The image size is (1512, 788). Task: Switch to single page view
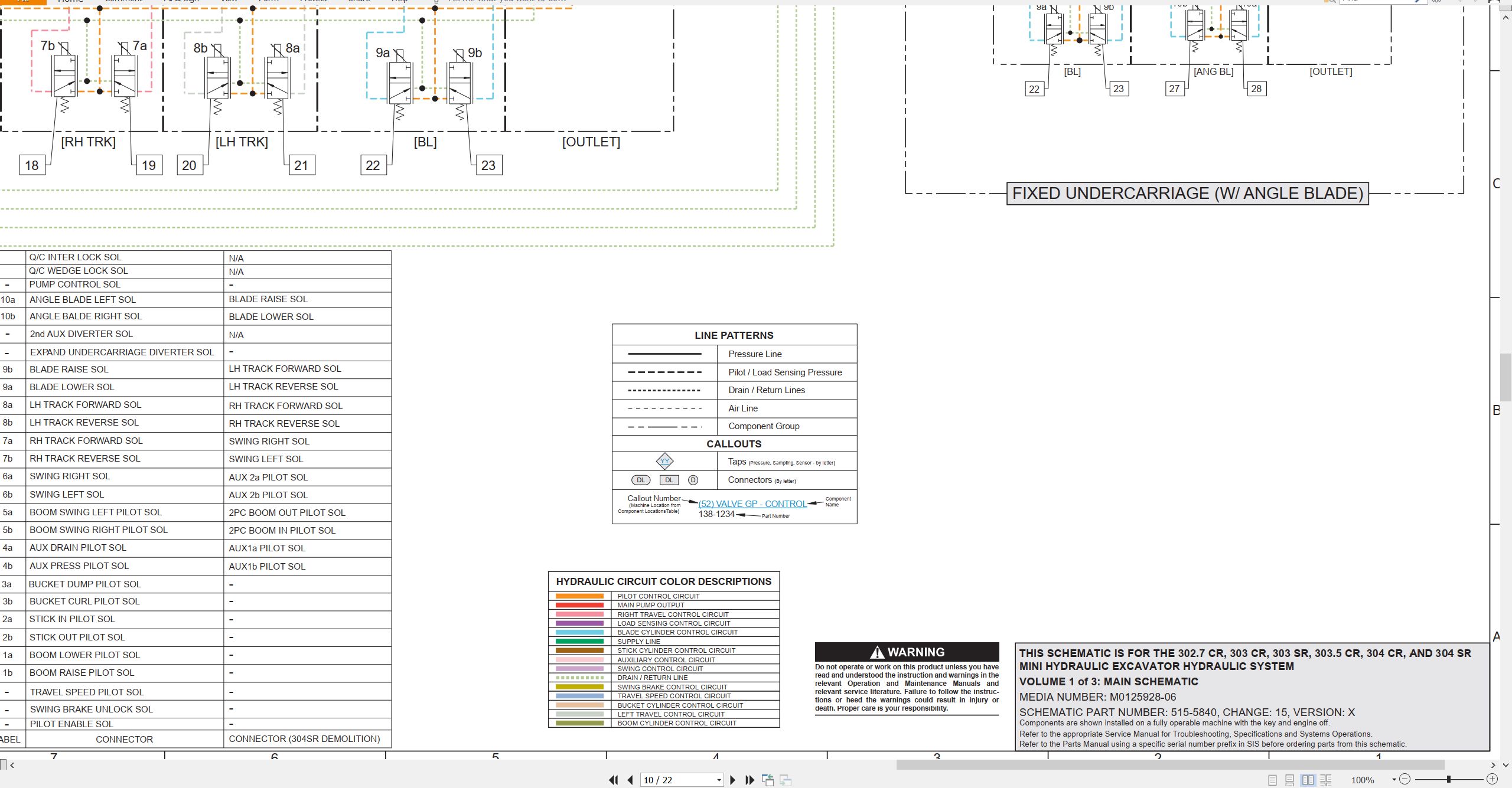[x=1272, y=780]
